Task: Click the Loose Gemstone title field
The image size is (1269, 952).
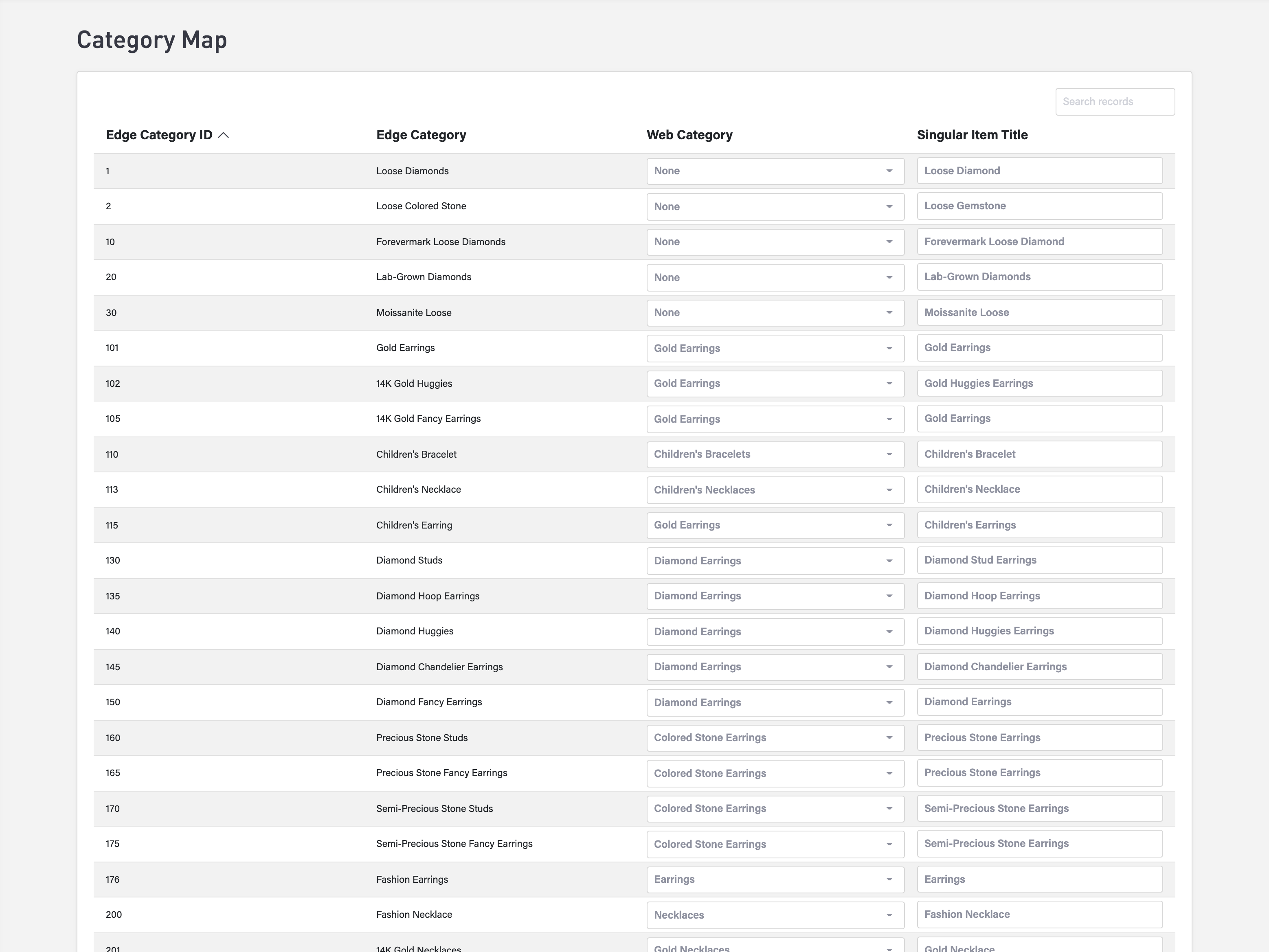Action: pyautogui.click(x=1039, y=206)
